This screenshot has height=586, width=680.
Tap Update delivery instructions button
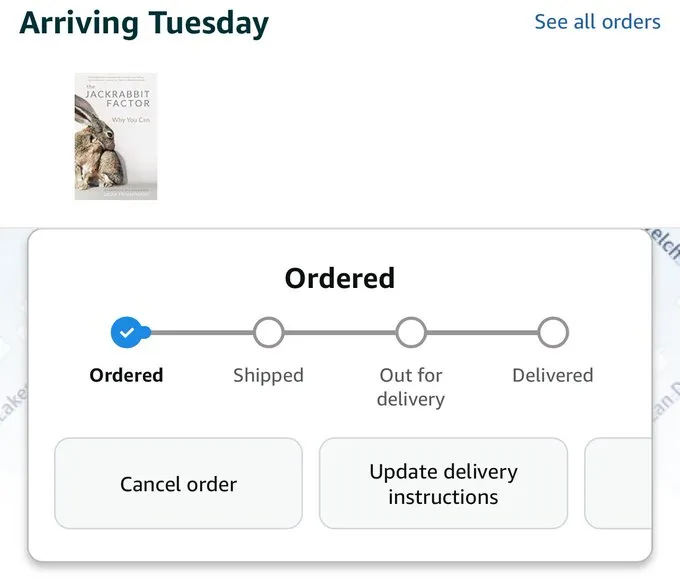(443, 484)
